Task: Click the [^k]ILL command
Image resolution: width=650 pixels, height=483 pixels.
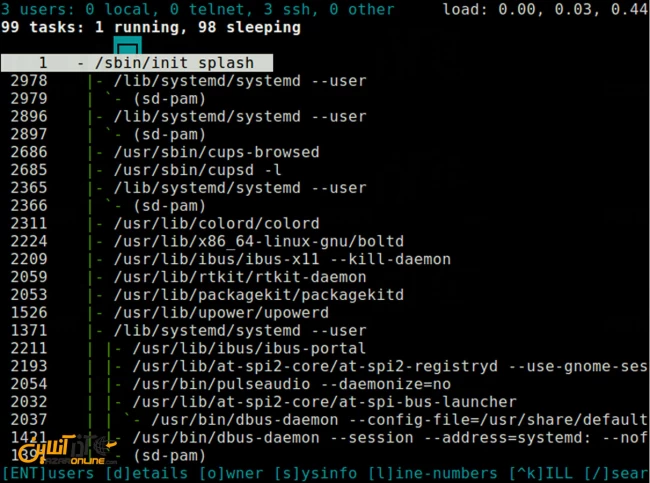Action: [541, 473]
